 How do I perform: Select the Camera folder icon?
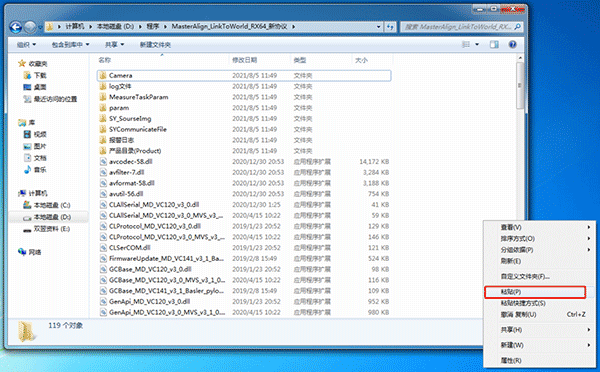coord(103,75)
